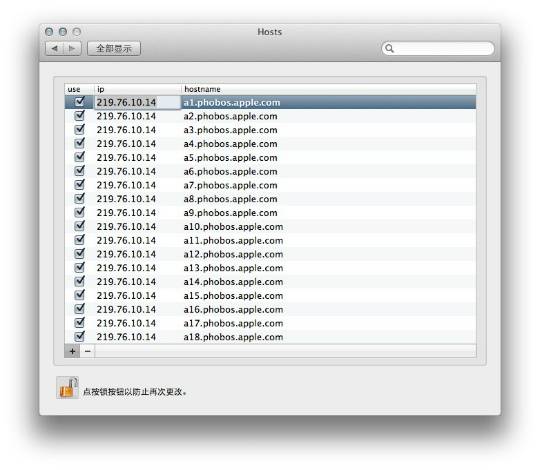Click IP 219.76.10.14 in a2.phobos row
540x470 pixels.
pyautogui.click(x=126, y=116)
